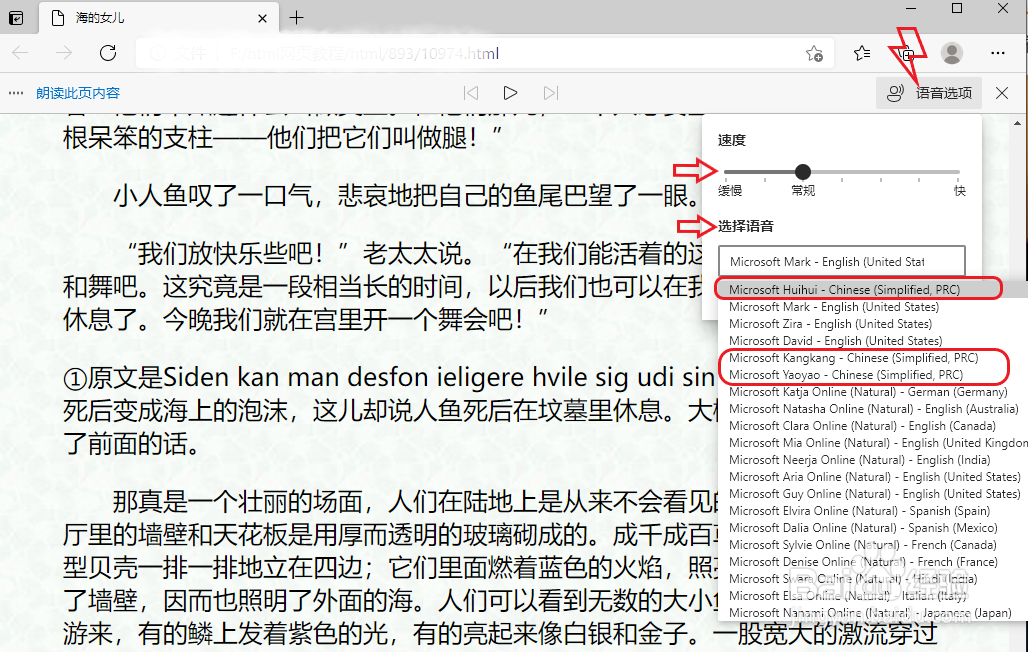Choose Microsoft Guy Online US voice
1028x652 pixels.
(x=871, y=494)
